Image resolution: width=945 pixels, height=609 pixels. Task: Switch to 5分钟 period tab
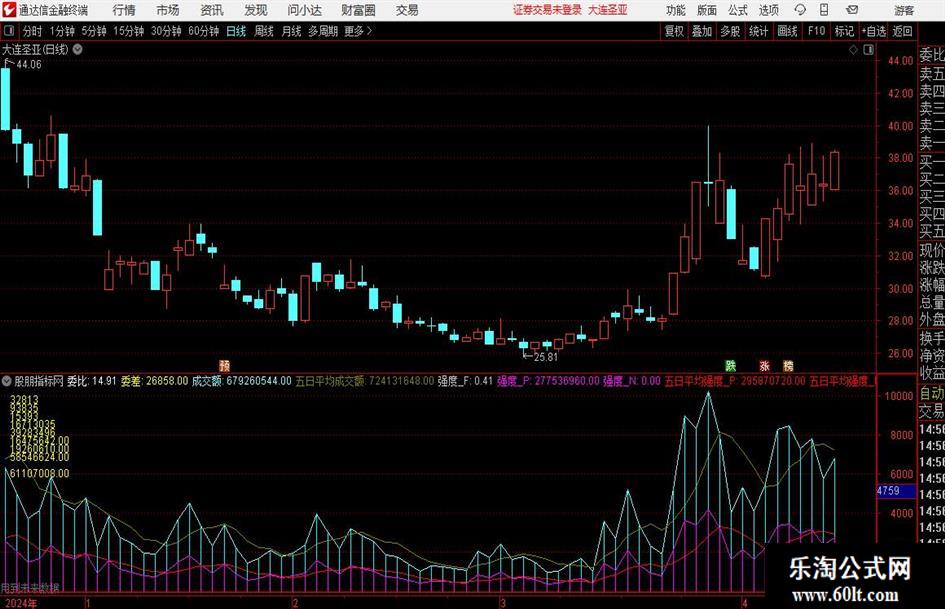tap(94, 31)
